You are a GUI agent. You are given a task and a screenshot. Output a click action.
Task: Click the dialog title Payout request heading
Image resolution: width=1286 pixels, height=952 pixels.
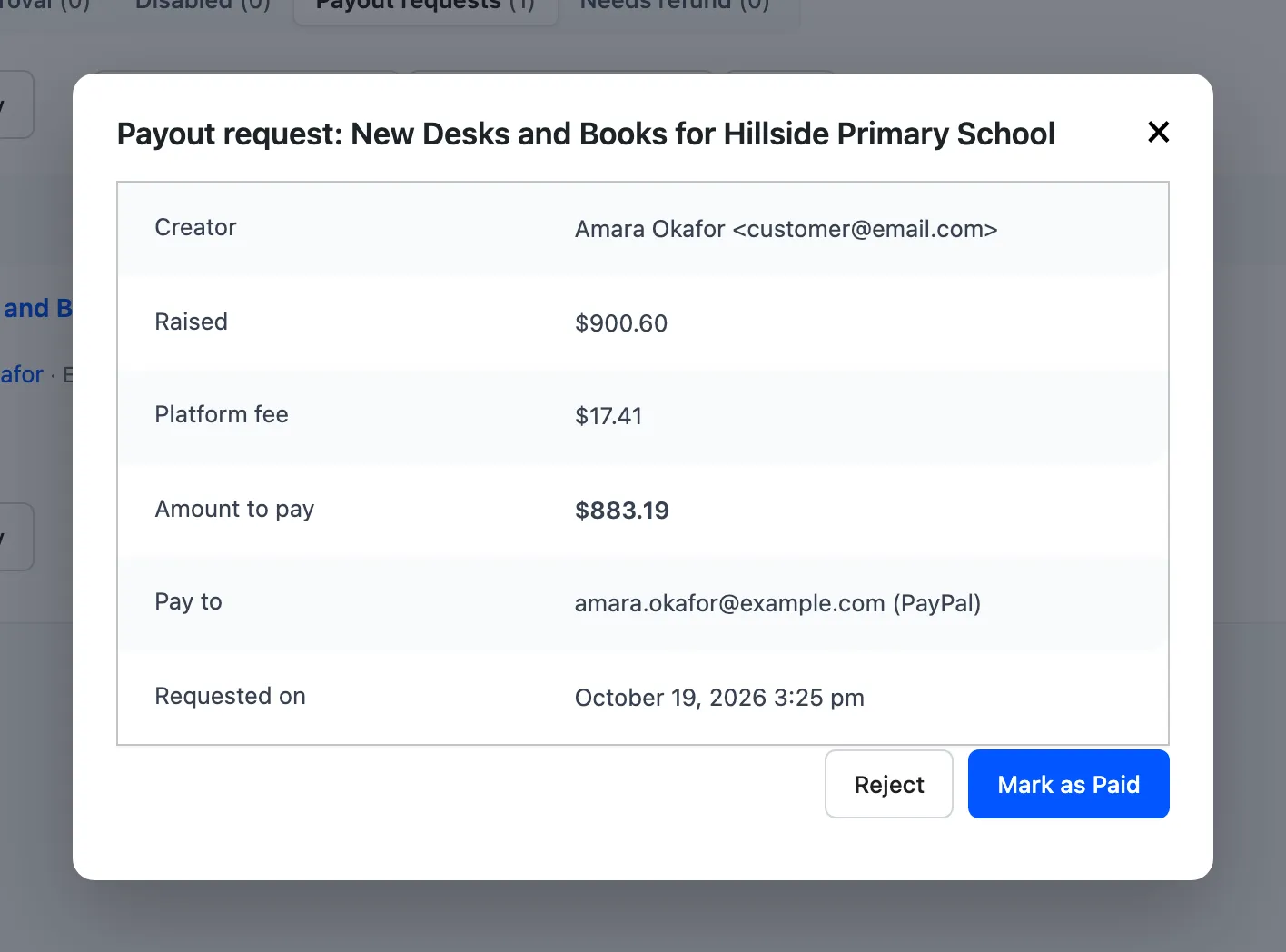point(586,134)
